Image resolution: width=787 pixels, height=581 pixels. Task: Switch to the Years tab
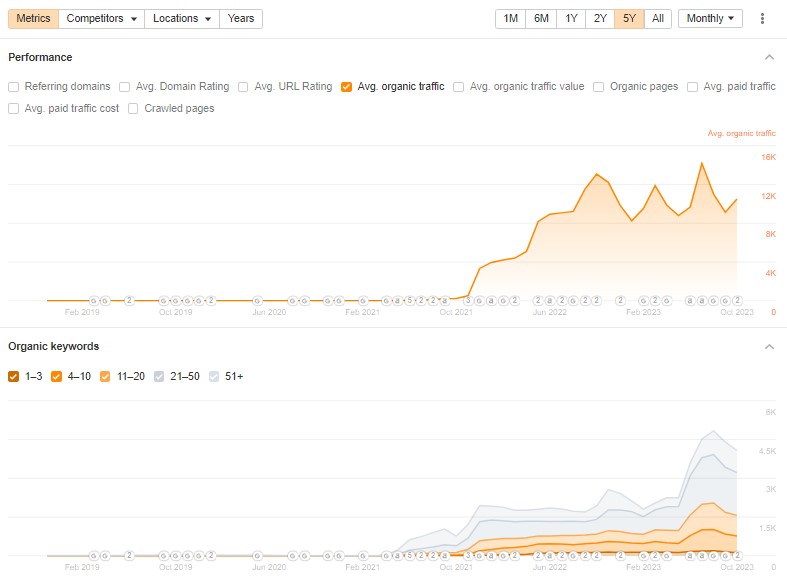tap(241, 19)
